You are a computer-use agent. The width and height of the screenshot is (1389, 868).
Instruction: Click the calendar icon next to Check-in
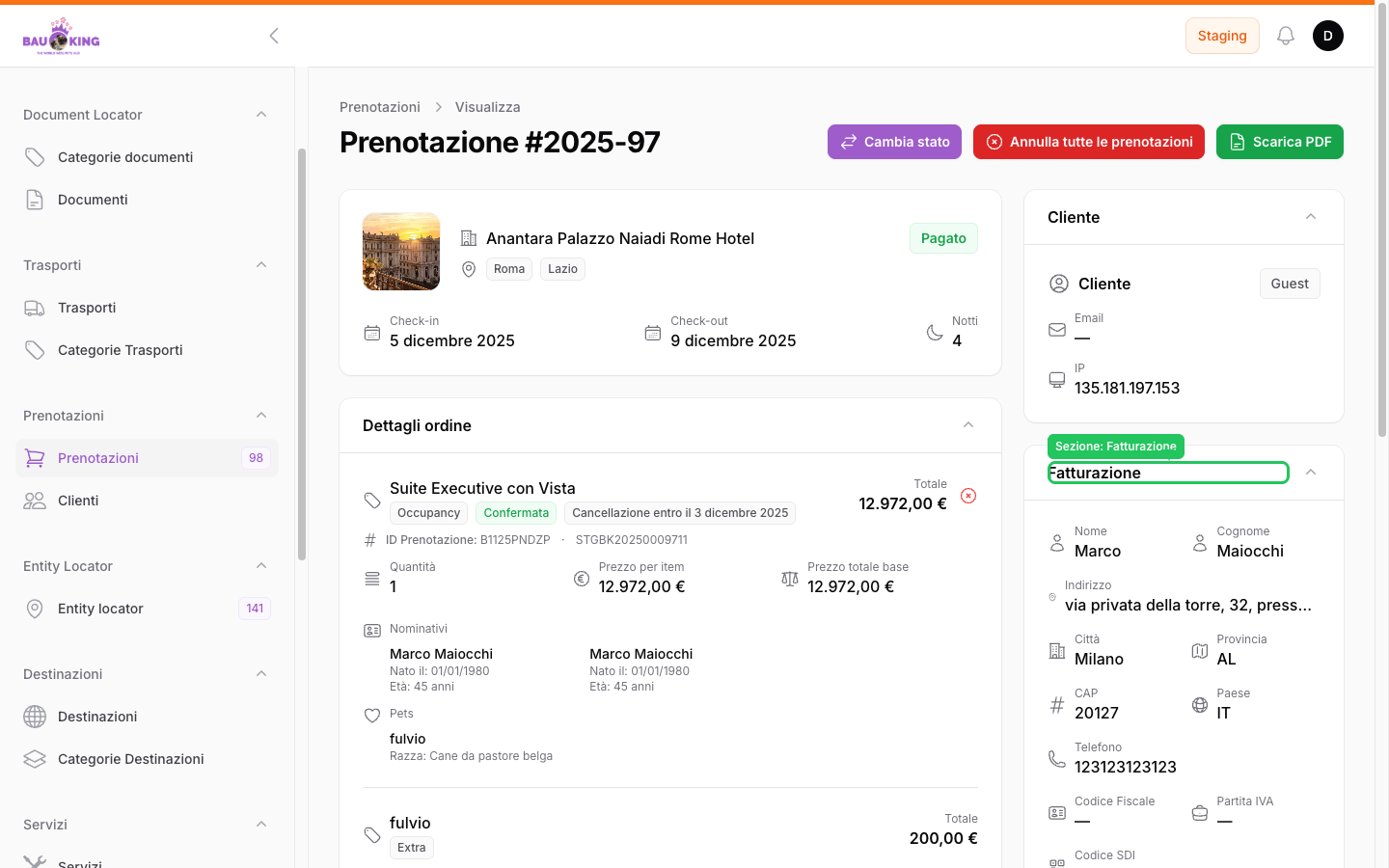pos(372,333)
